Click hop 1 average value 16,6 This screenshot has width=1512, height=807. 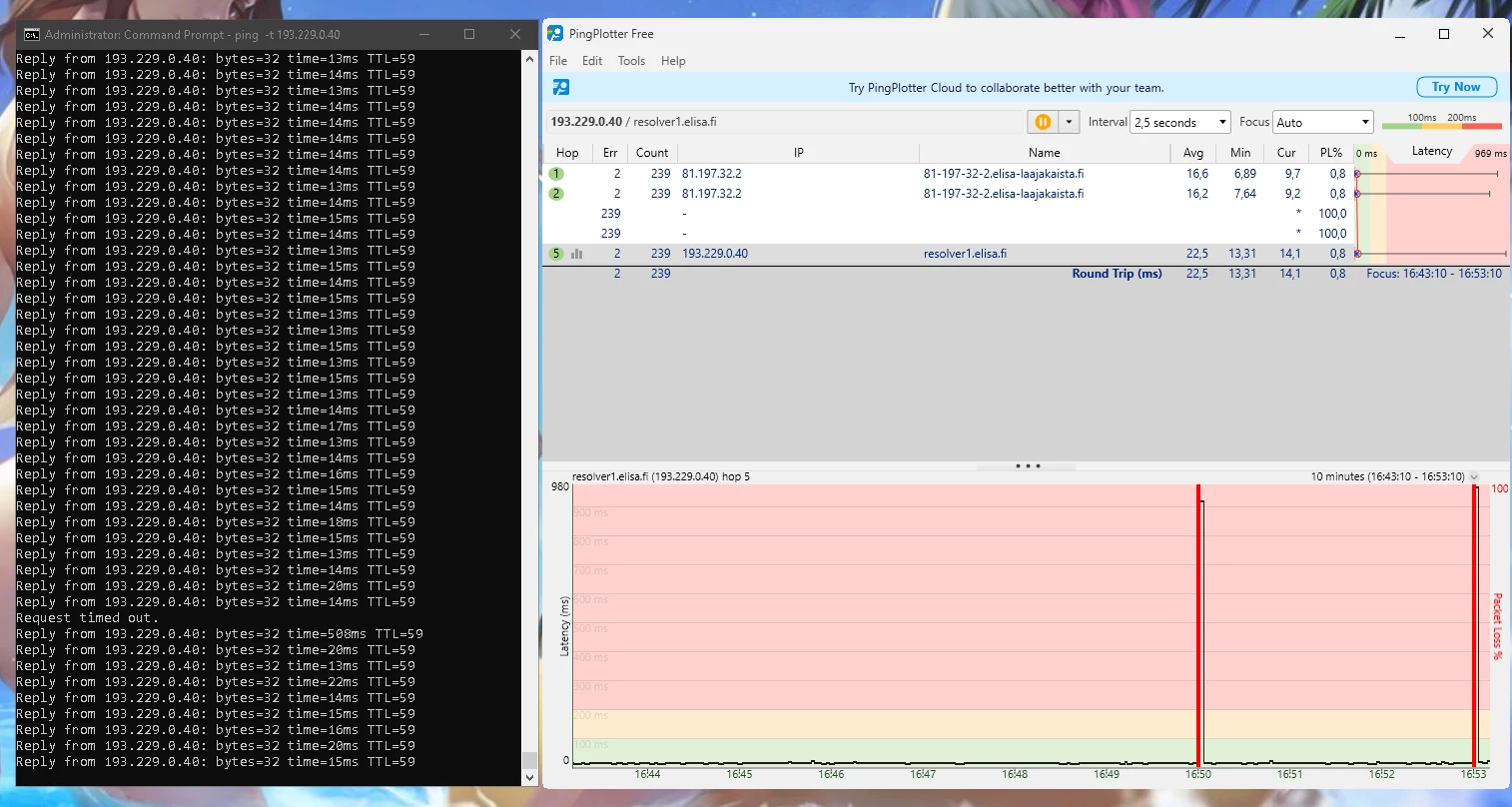click(x=1197, y=174)
